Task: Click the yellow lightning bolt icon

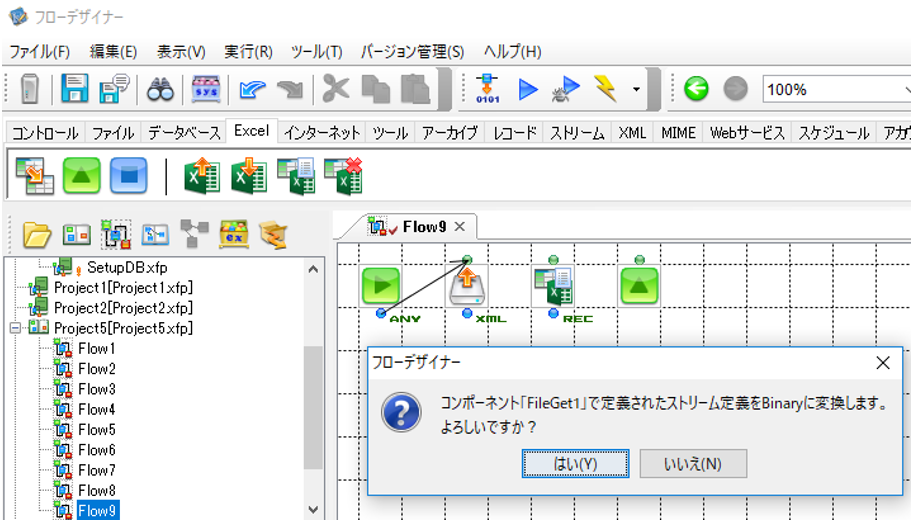Action: coord(606,89)
